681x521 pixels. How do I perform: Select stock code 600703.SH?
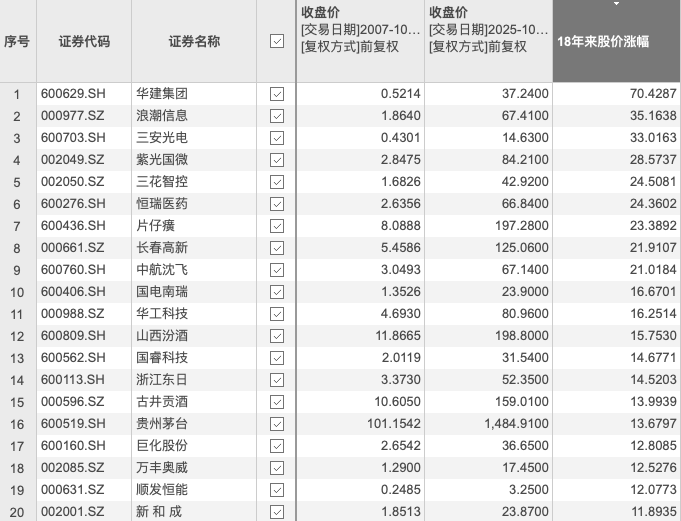tap(73, 138)
